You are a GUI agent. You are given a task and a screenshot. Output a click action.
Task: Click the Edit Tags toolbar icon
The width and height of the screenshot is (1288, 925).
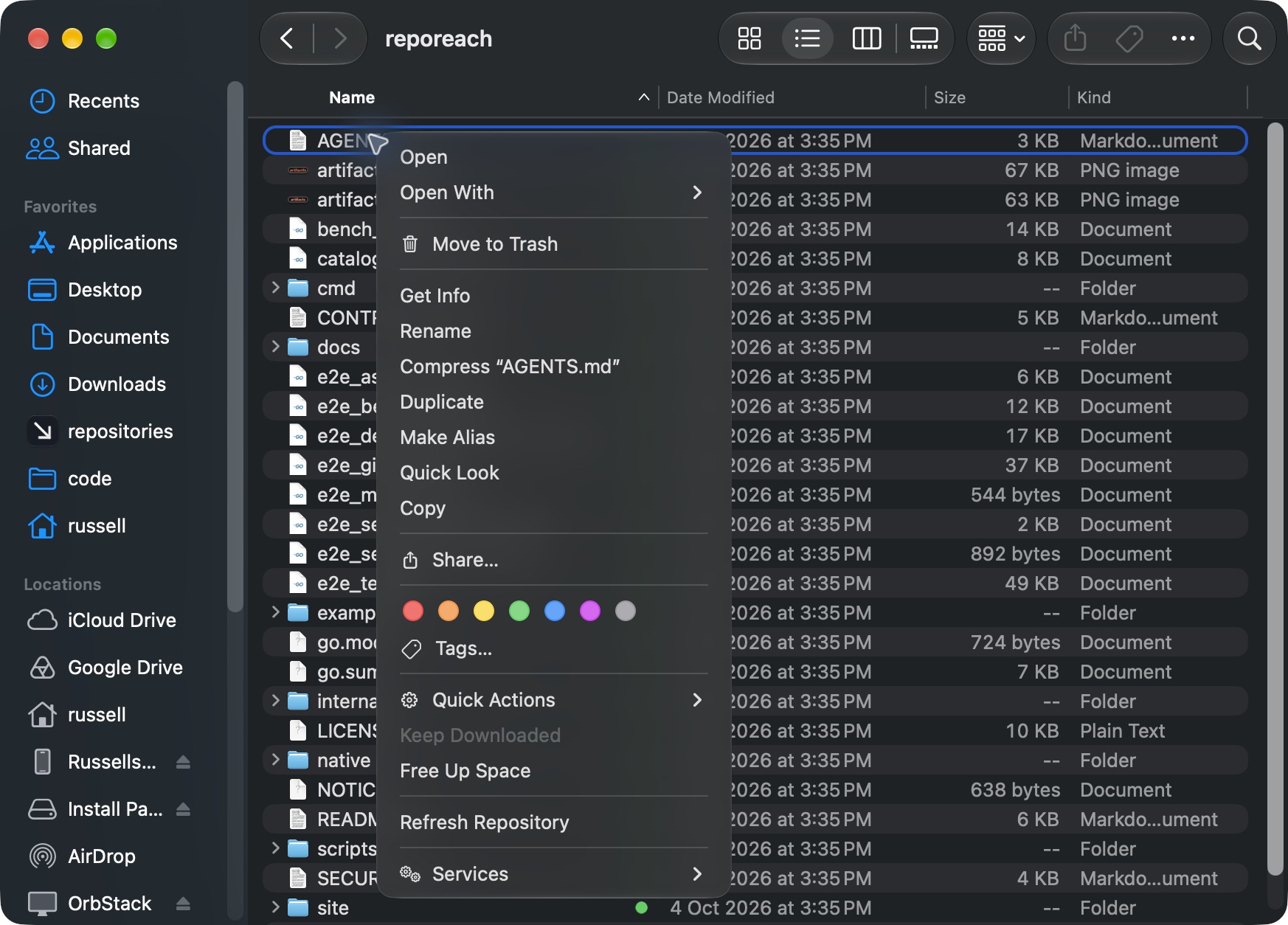(1129, 38)
